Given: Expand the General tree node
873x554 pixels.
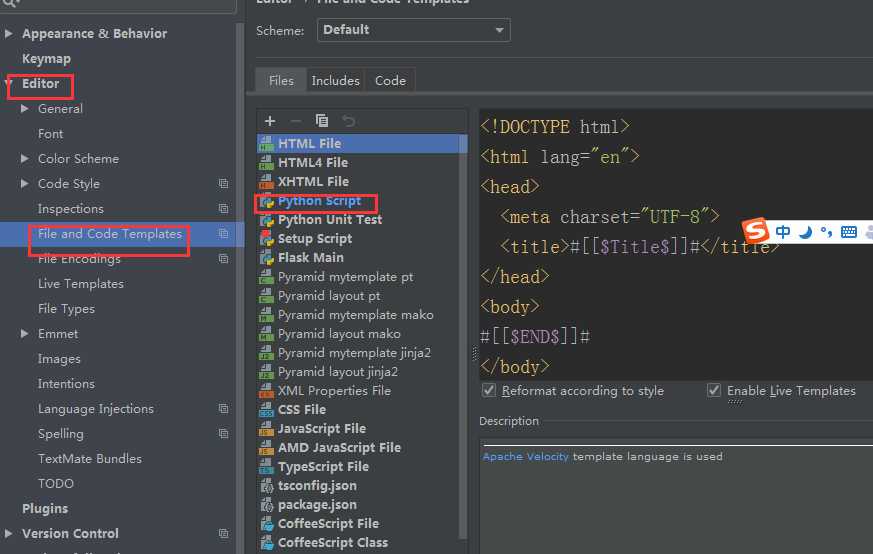Looking at the screenshot, I should point(24,109).
